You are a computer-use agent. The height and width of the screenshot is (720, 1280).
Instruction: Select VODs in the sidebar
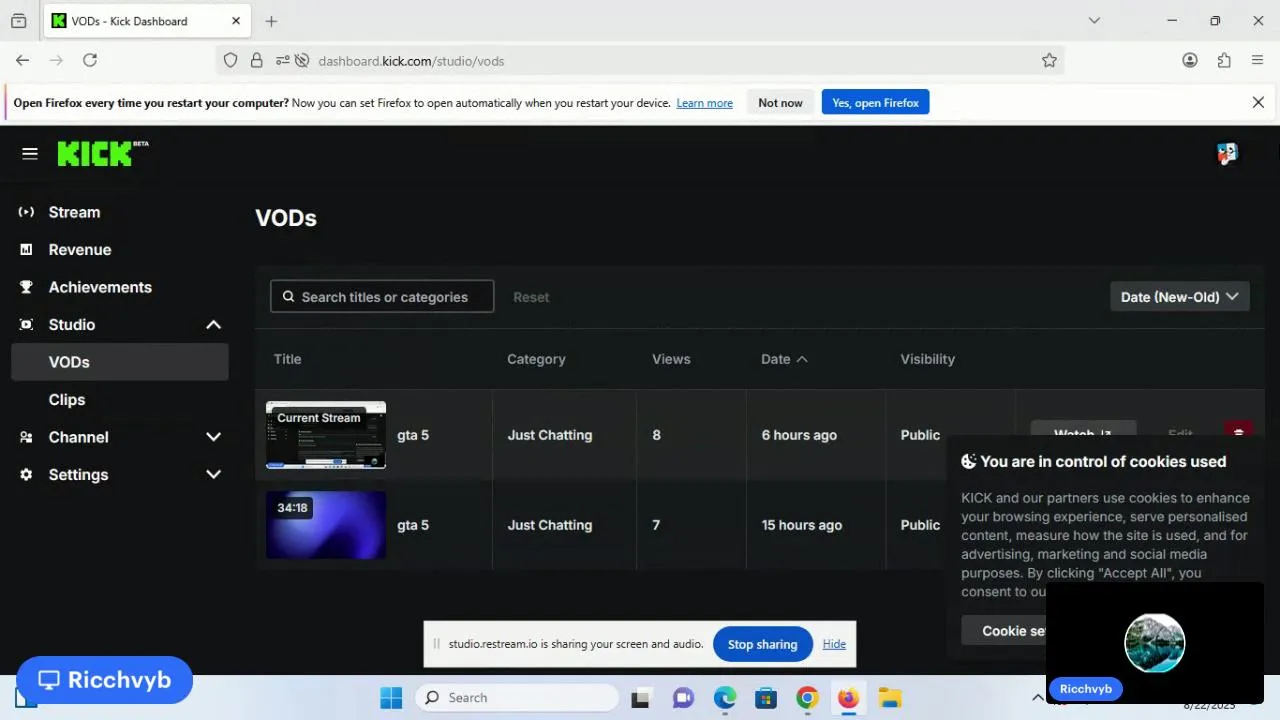click(x=120, y=362)
